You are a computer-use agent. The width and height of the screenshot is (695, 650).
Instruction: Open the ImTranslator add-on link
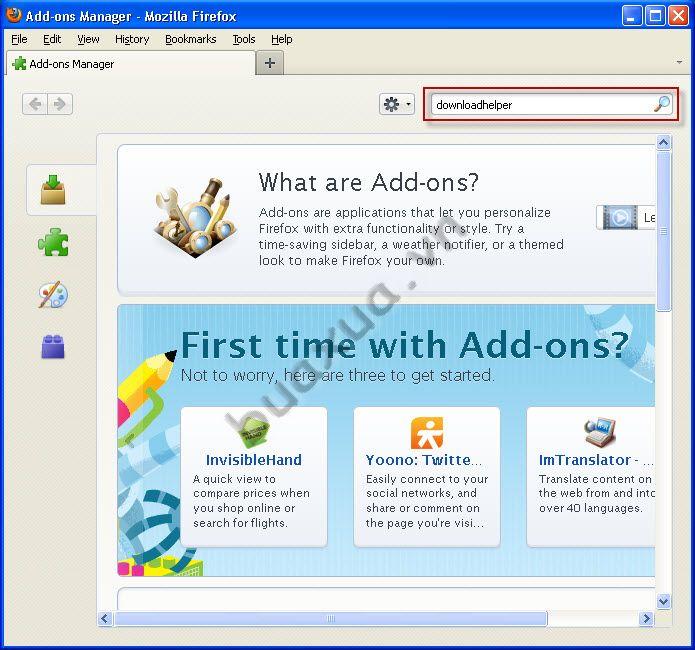[x=596, y=460]
